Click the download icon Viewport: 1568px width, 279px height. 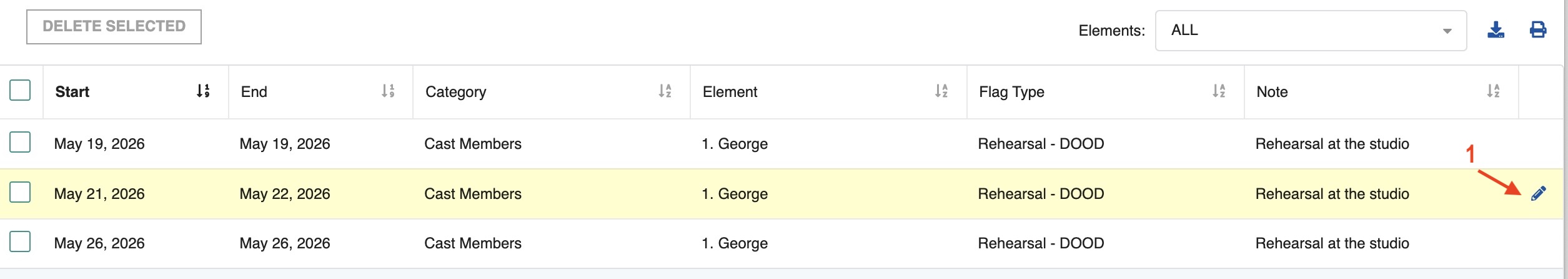tap(1496, 30)
